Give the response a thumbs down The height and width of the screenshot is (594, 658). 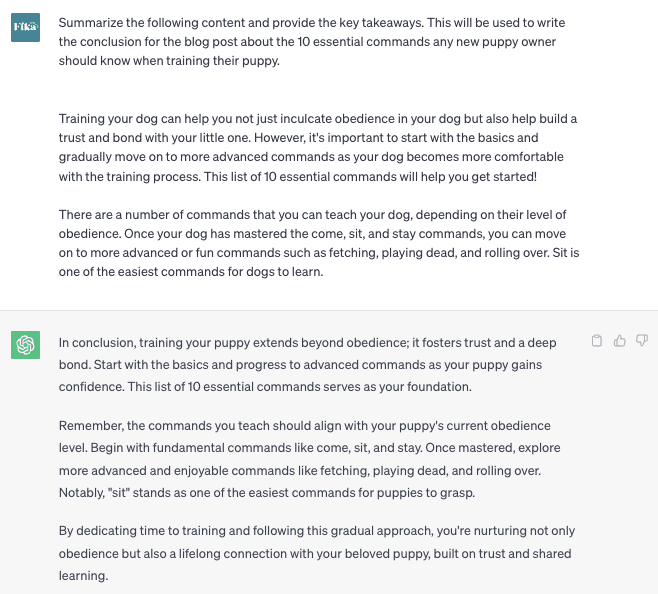pos(641,342)
